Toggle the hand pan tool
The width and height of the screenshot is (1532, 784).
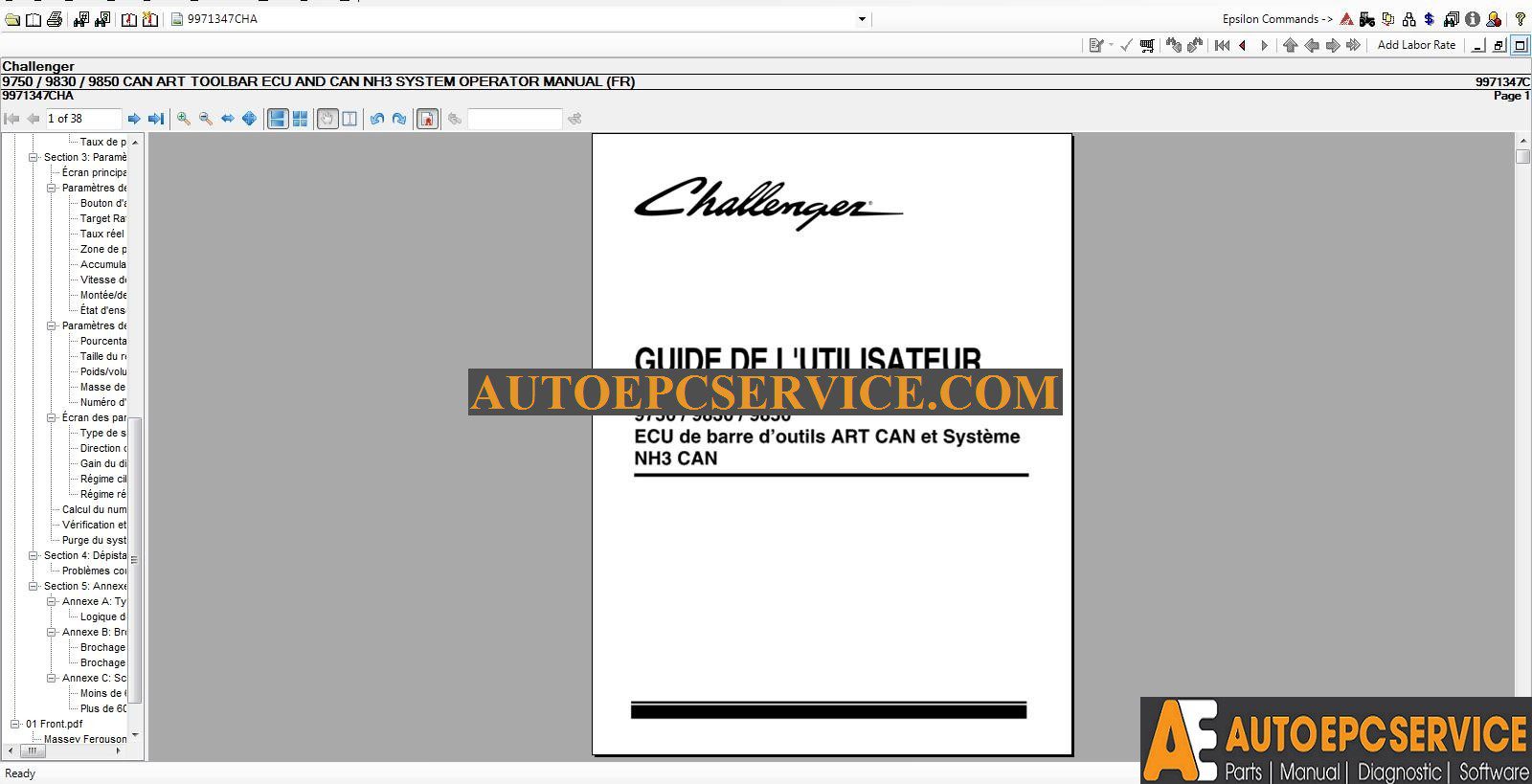(327, 119)
